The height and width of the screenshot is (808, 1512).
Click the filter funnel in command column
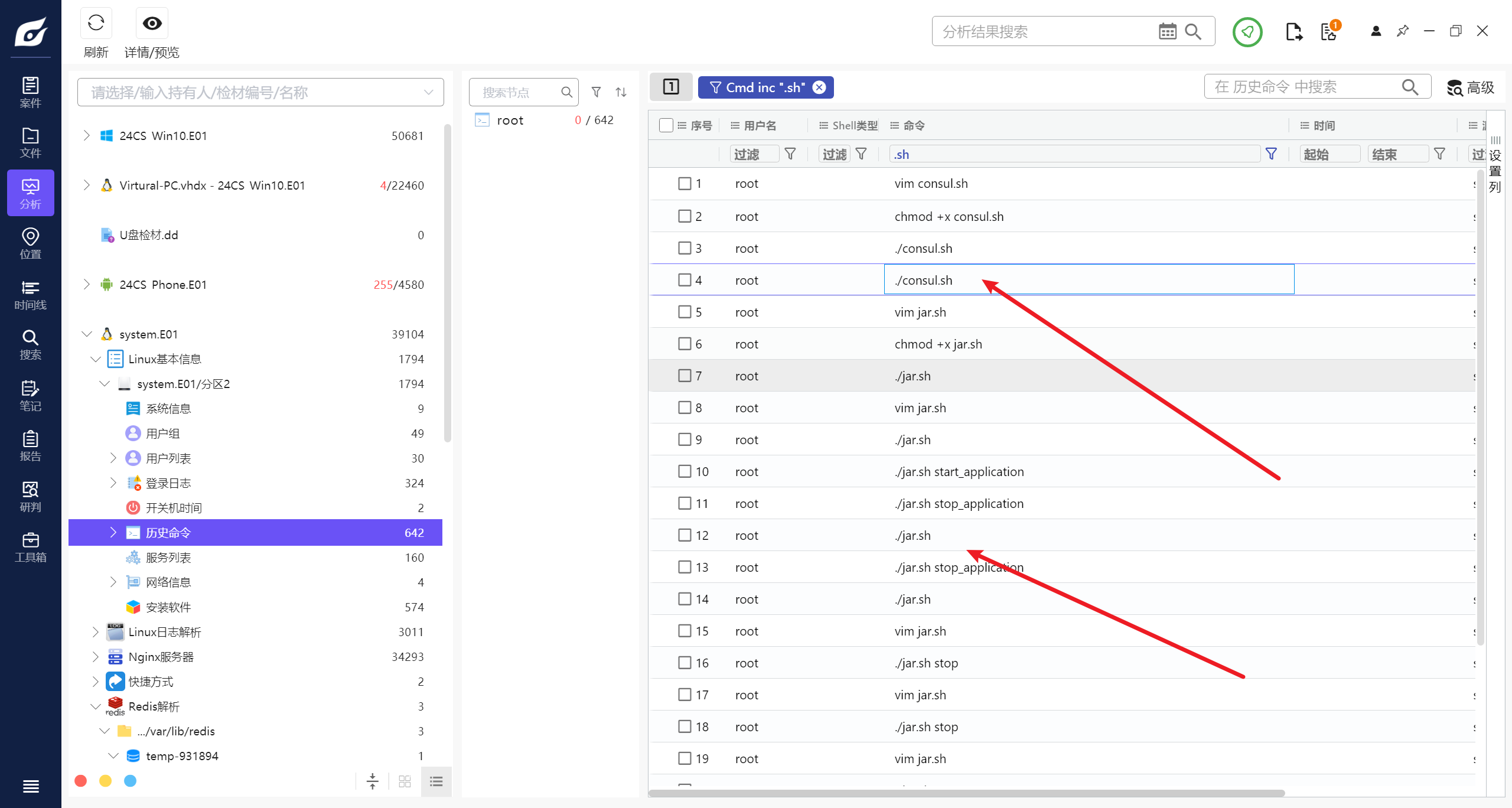[1271, 154]
